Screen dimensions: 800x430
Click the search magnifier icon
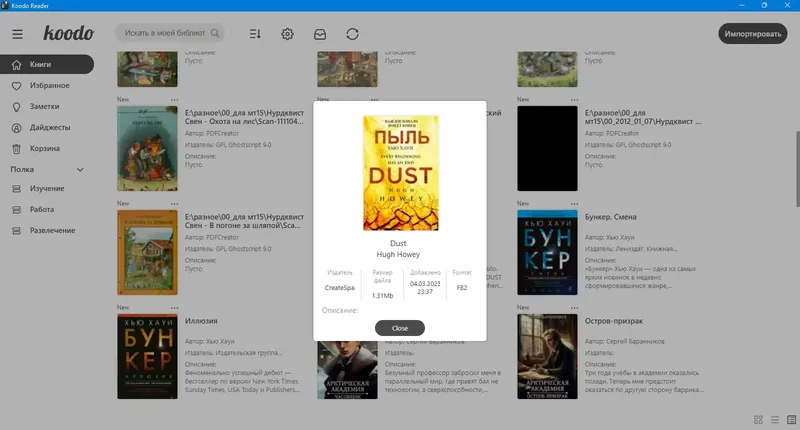click(215, 33)
